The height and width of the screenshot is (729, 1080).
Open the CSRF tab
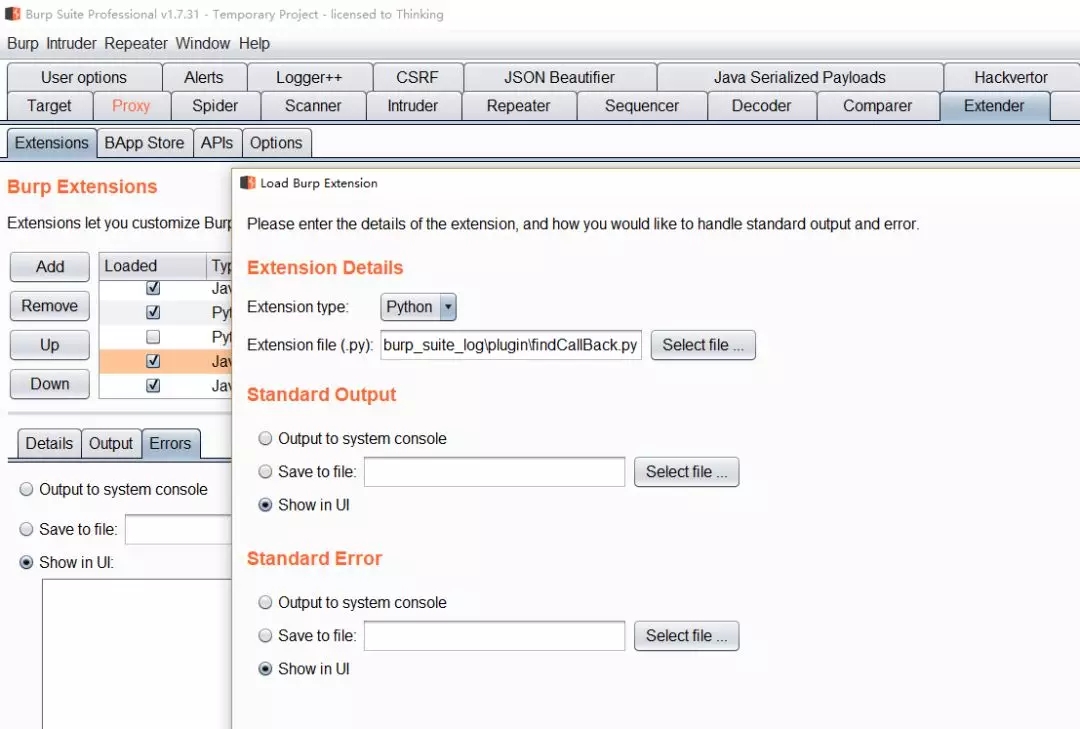click(417, 77)
